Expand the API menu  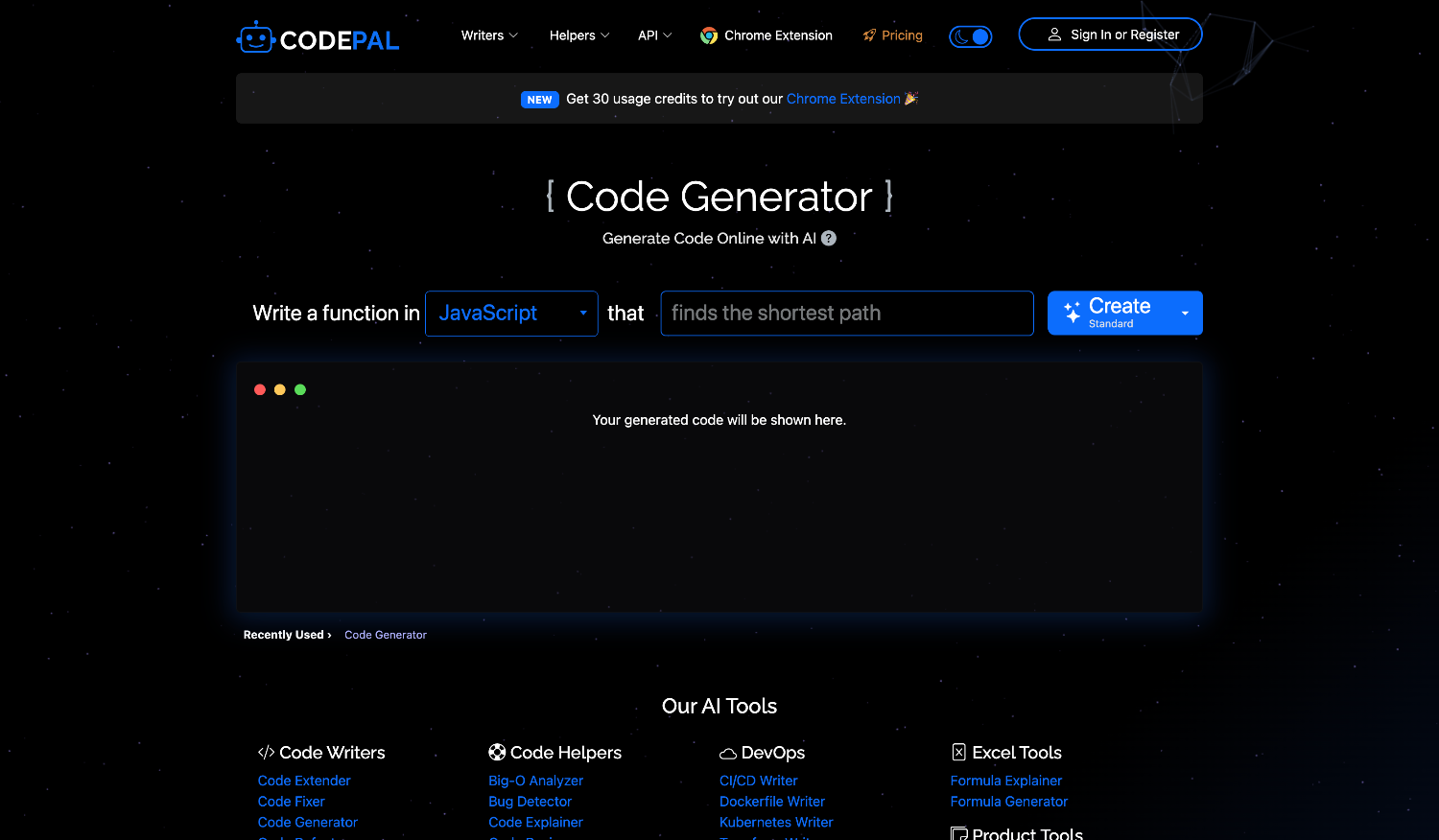click(x=654, y=35)
